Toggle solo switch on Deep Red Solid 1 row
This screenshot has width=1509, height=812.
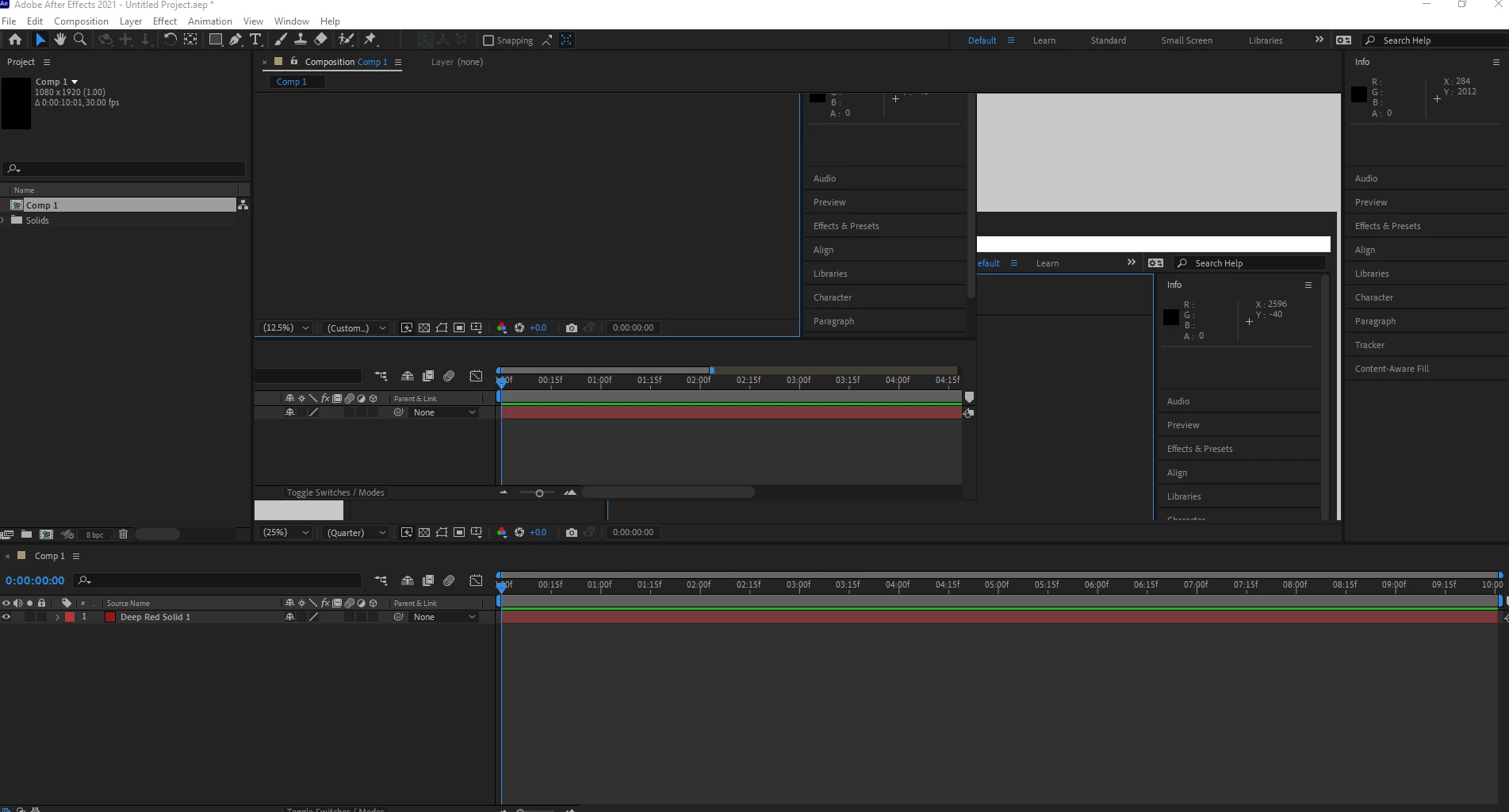[x=29, y=617]
